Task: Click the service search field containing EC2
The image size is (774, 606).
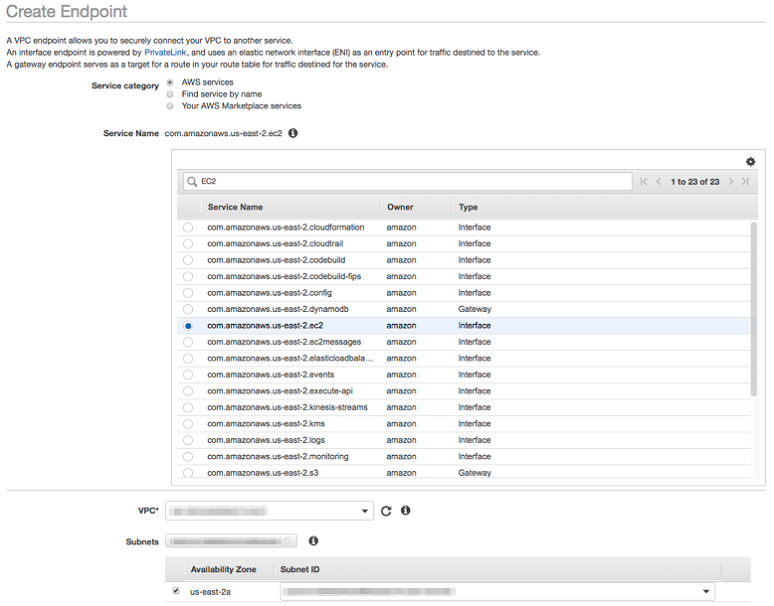Action: click(x=408, y=182)
